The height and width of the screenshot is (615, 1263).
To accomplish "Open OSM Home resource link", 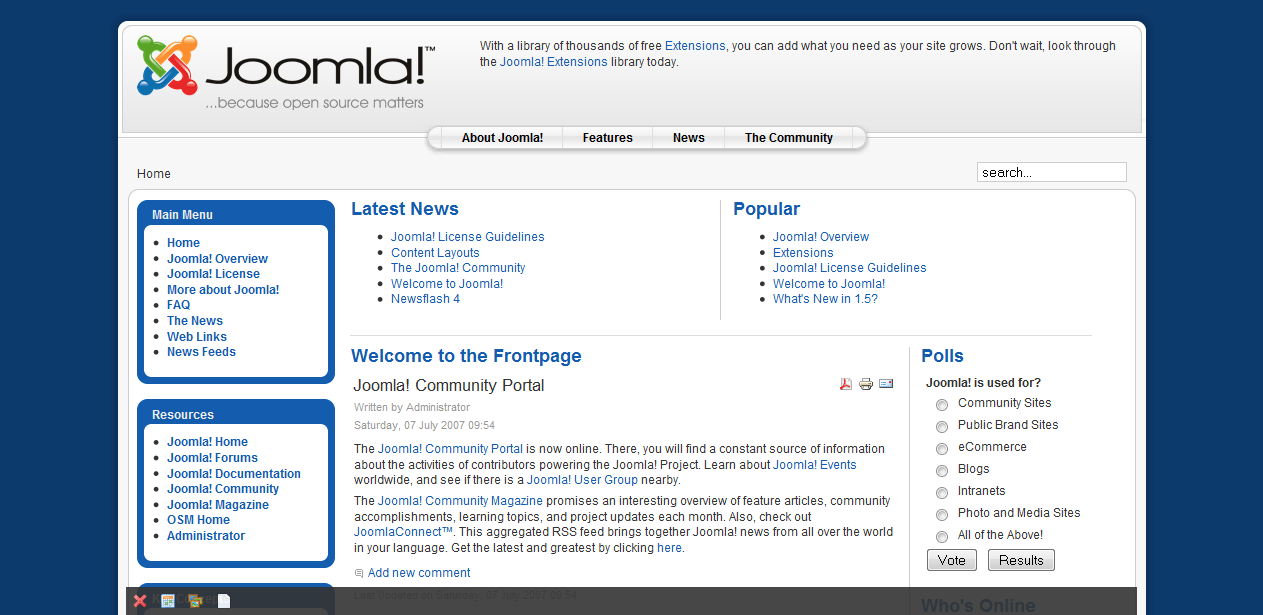I will click(x=198, y=520).
